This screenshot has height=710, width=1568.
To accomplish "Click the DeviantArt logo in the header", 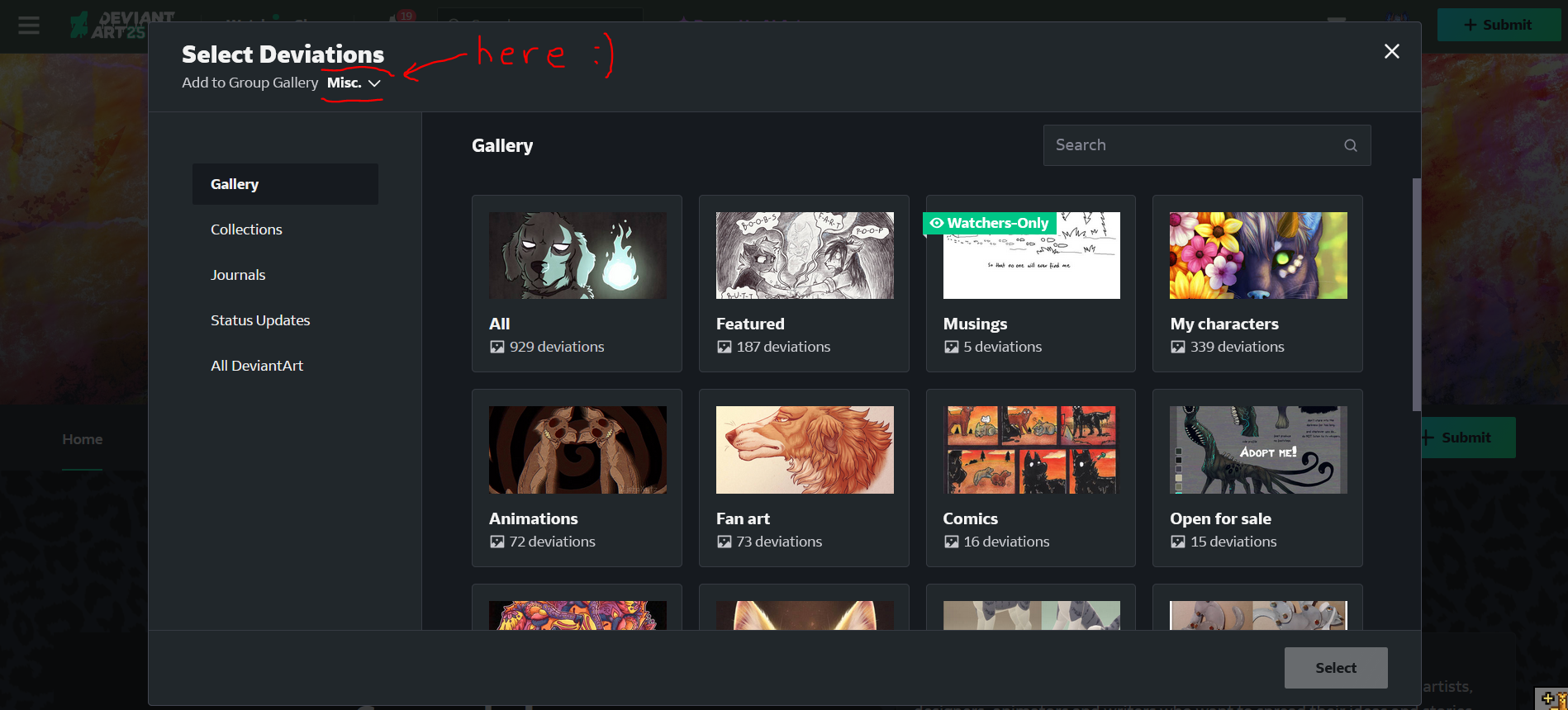I will pos(122,26).
